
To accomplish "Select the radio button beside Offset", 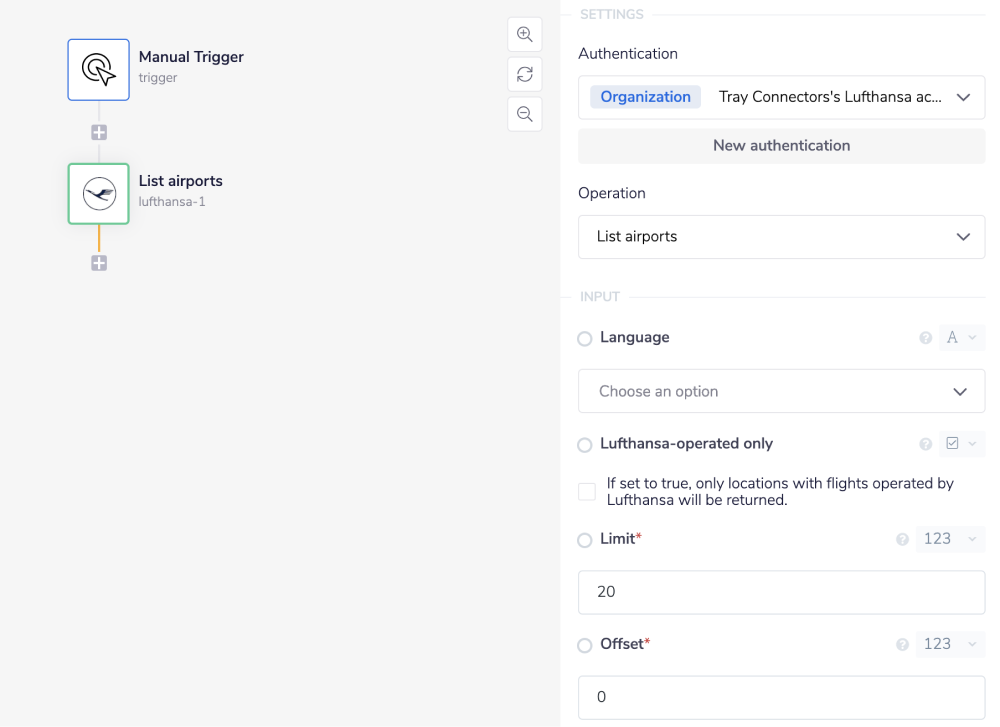I will pos(585,645).
